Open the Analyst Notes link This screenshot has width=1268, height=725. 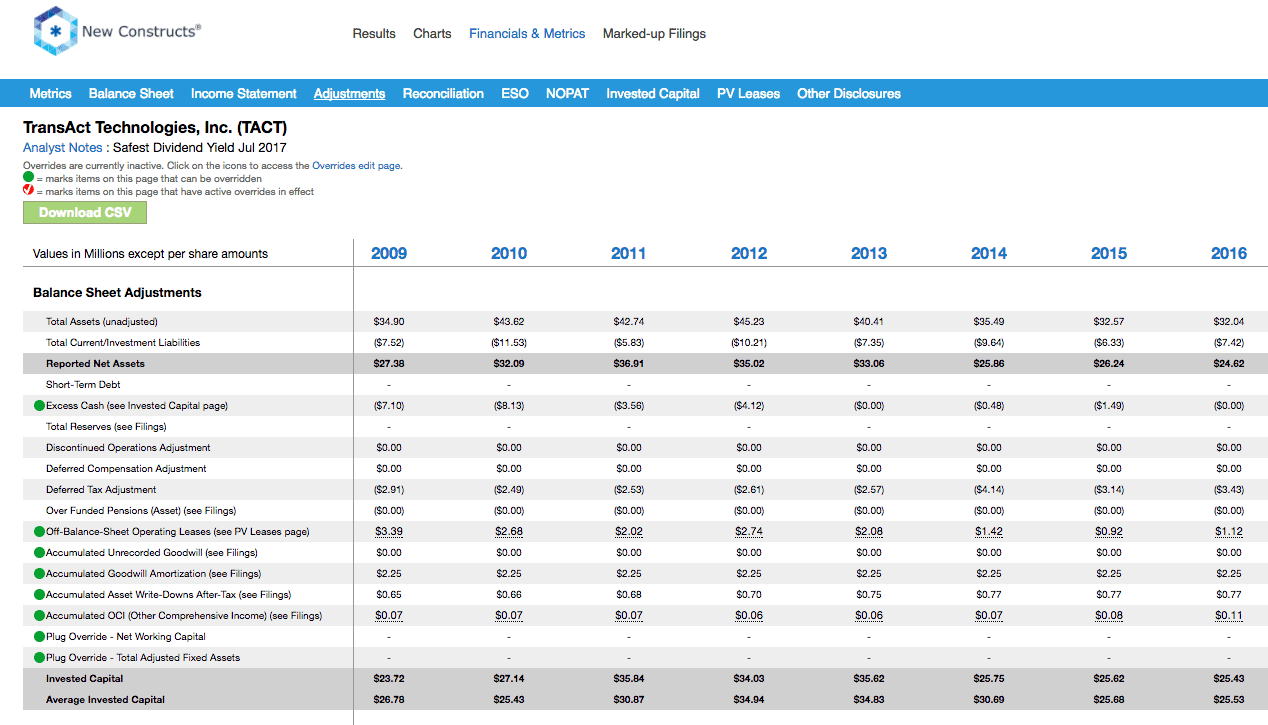pos(63,148)
